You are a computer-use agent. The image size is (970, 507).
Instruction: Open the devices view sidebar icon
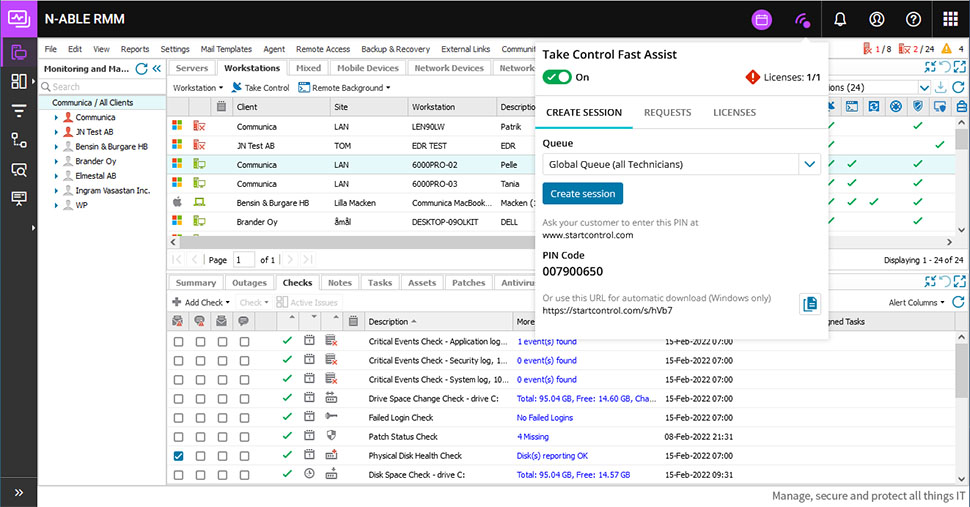click(x=19, y=53)
